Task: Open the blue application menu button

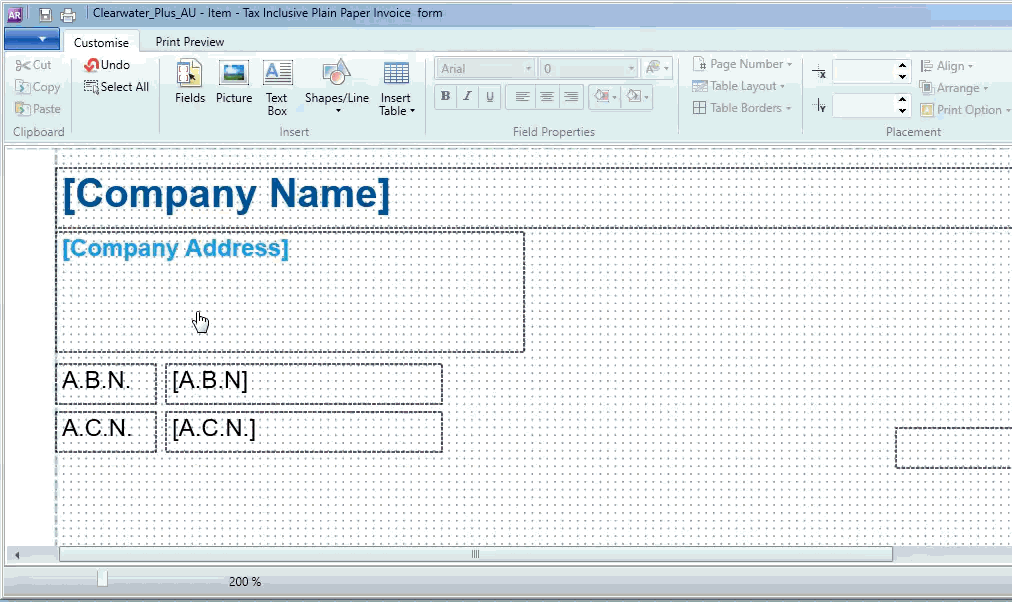Action: (x=31, y=40)
